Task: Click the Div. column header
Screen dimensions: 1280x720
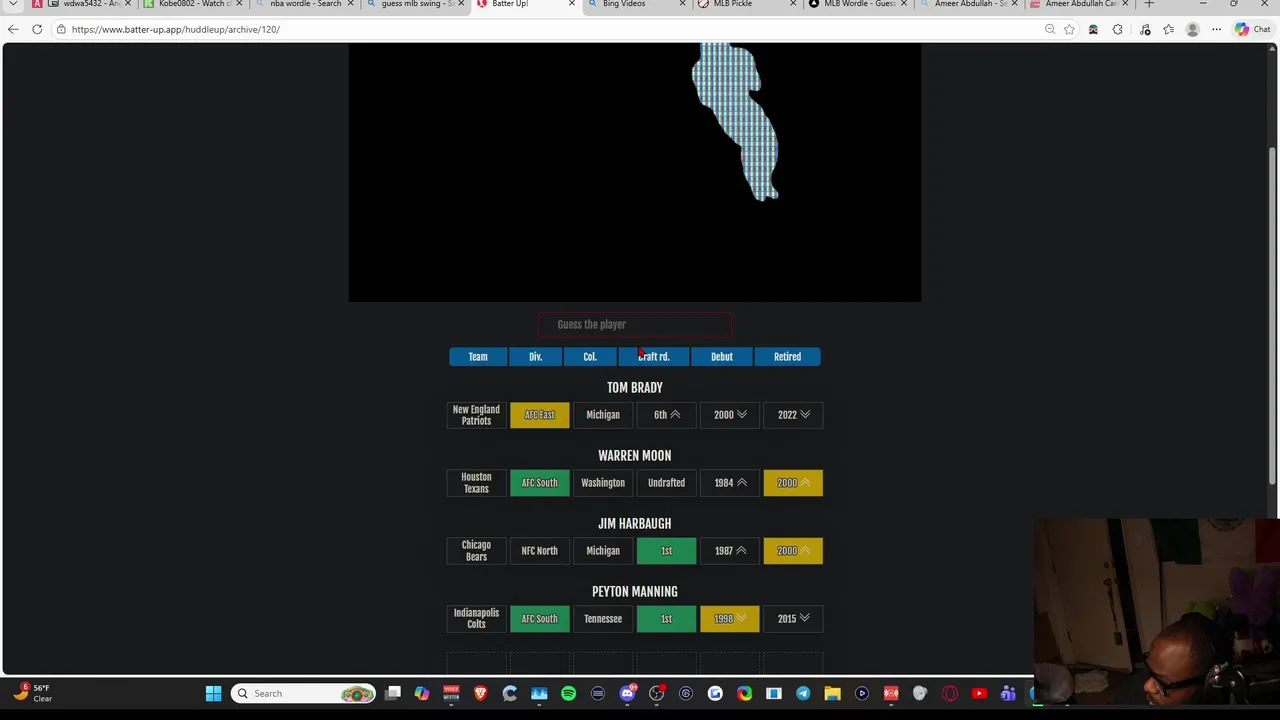Action: (x=535, y=357)
